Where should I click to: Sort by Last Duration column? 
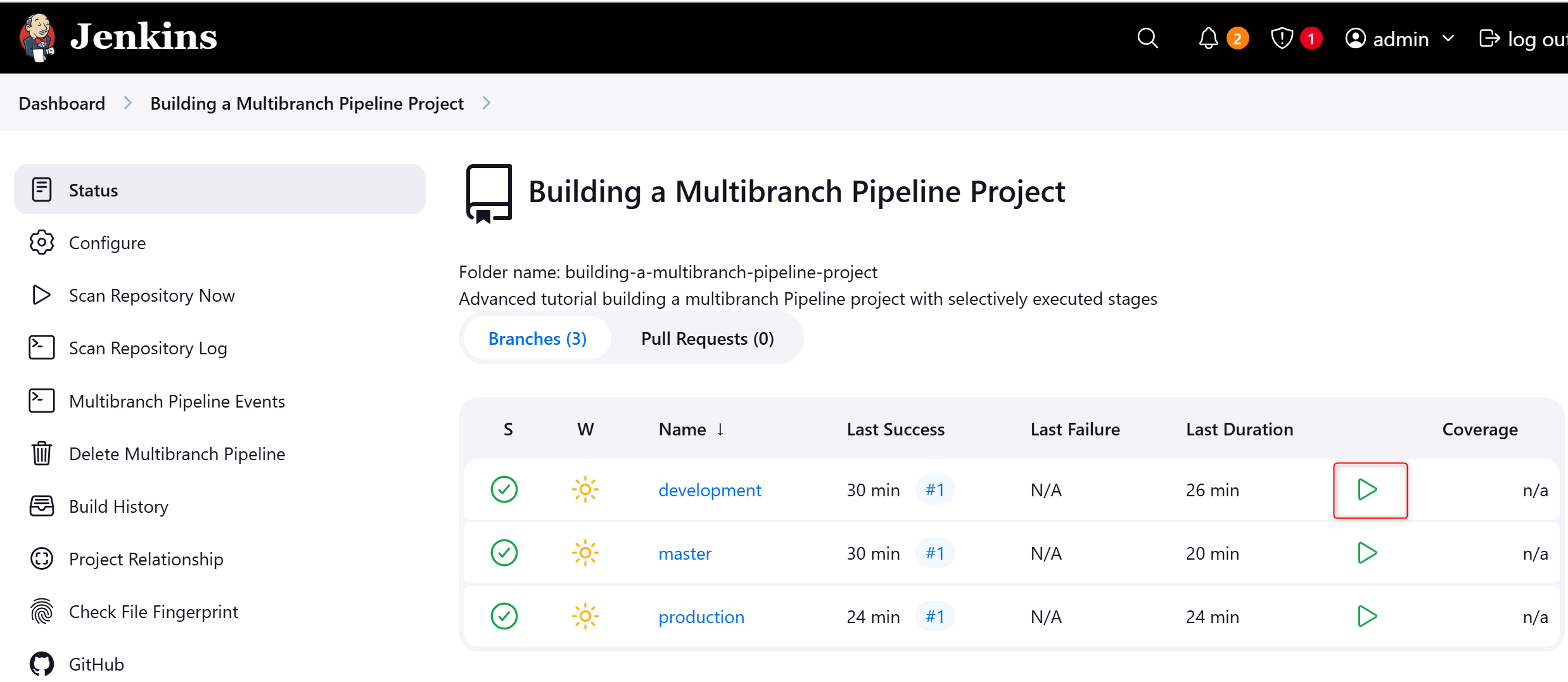(x=1239, y=429)
